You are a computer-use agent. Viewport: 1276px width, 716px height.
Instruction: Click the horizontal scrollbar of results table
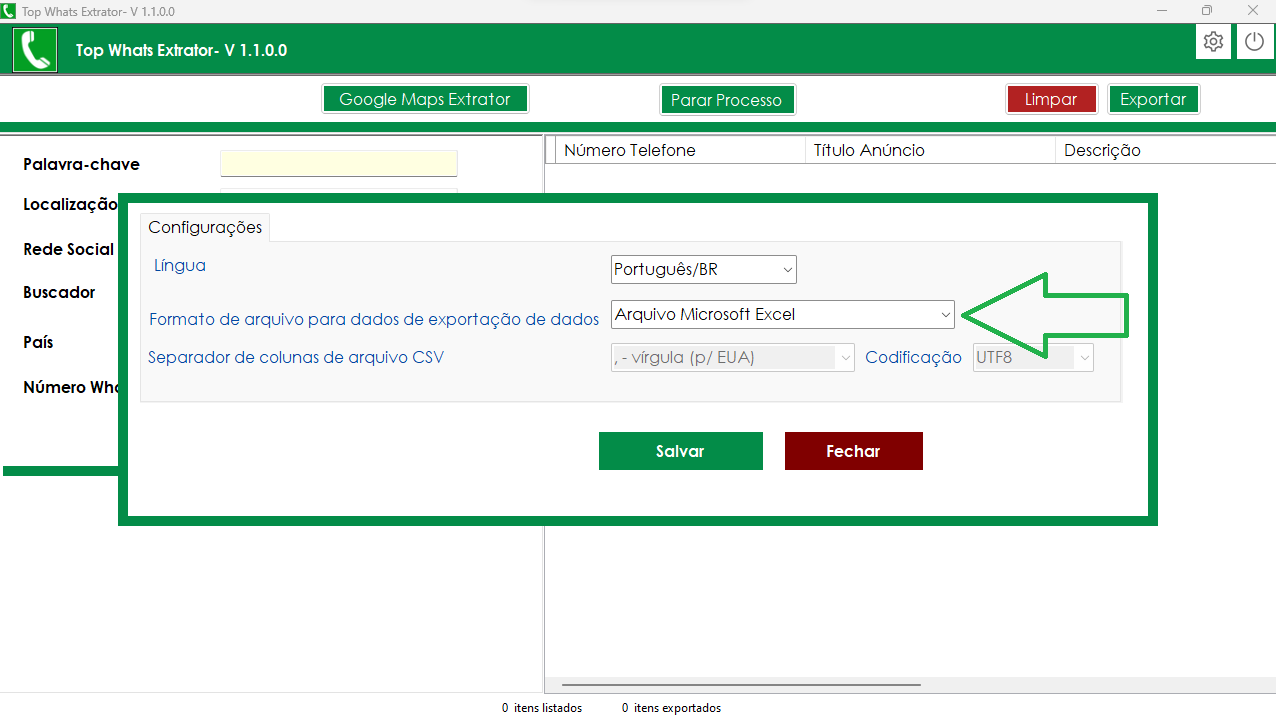741,685
